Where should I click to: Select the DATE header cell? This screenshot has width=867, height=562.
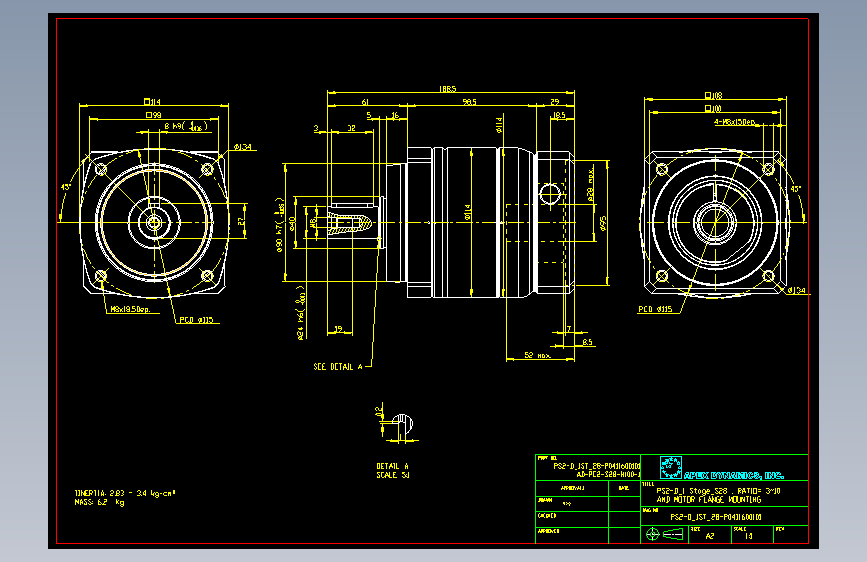(x=624, y=488)
